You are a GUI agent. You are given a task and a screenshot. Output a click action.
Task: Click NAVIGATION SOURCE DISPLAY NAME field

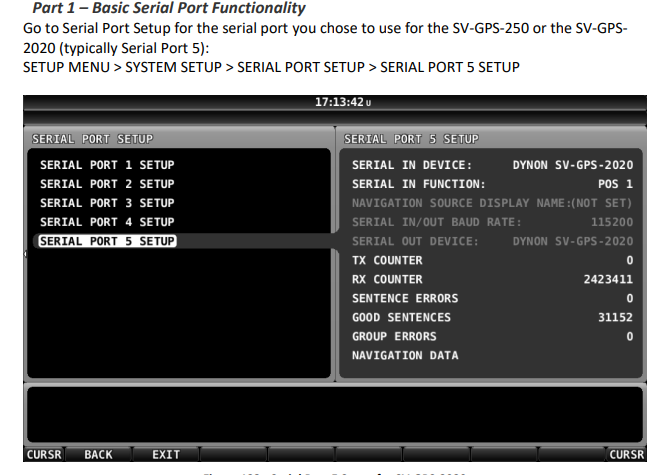492,203
